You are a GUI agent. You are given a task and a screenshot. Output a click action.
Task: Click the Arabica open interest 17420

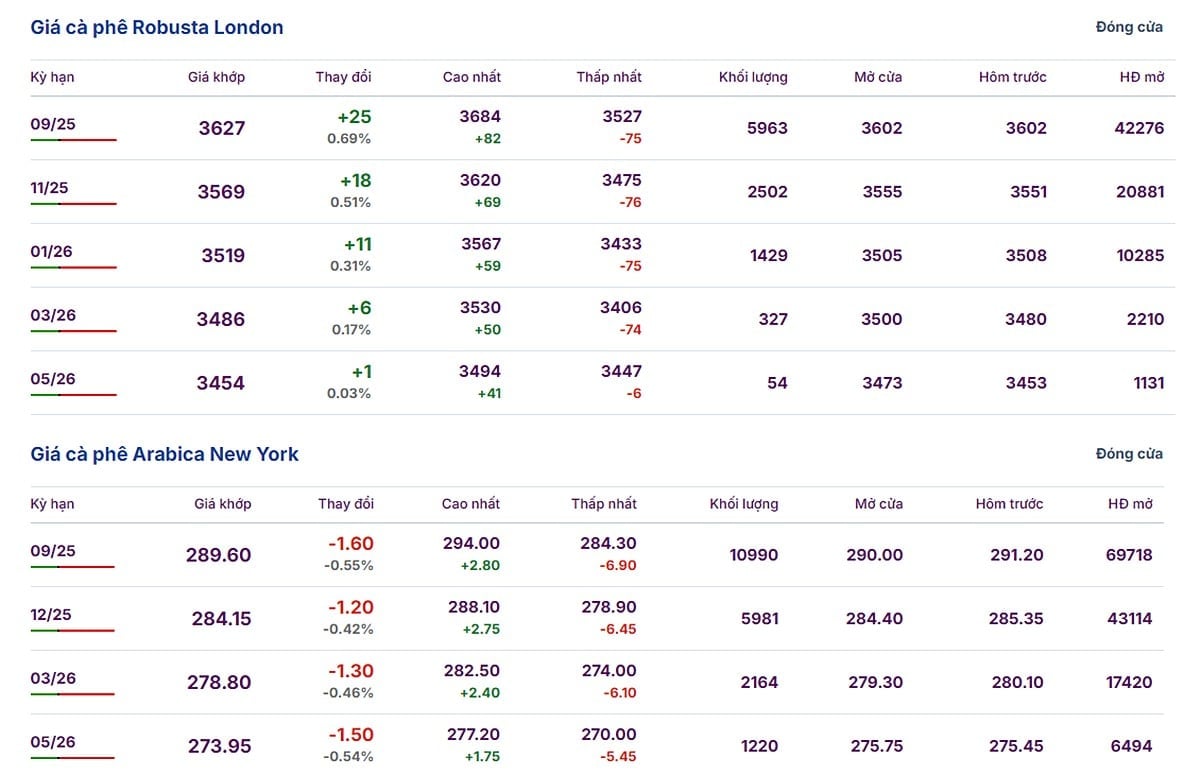(x=1127, y=683)
